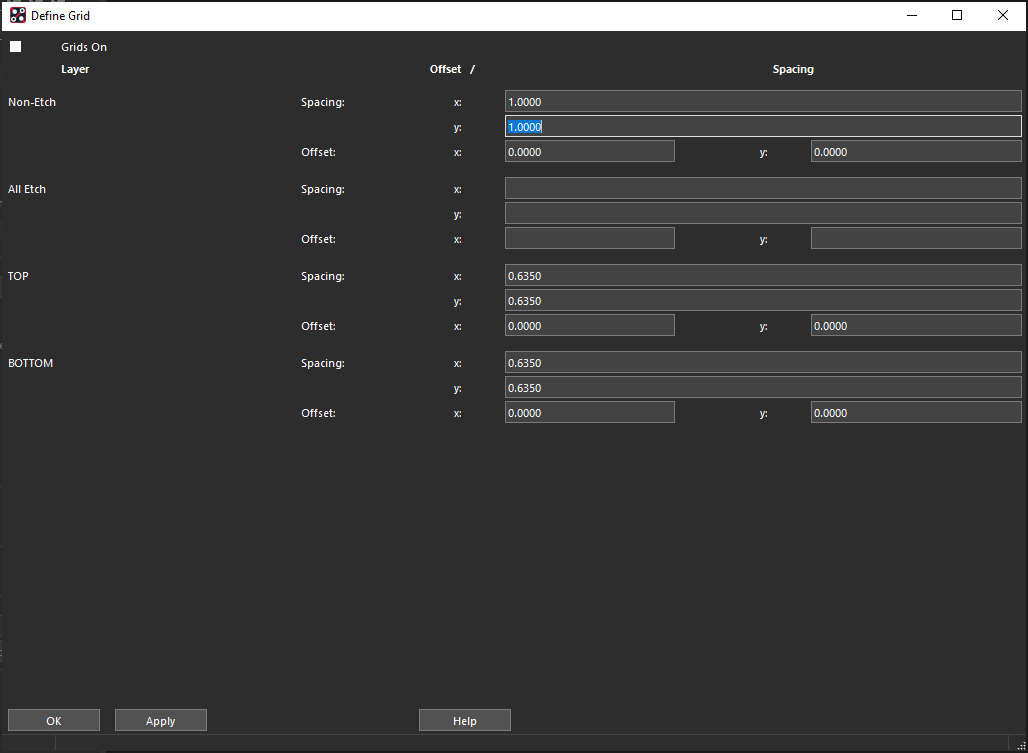The image size is (1028, 753).
Task: Click the resize grip in bottom-right corner
Action: (x=1022, y=747)
